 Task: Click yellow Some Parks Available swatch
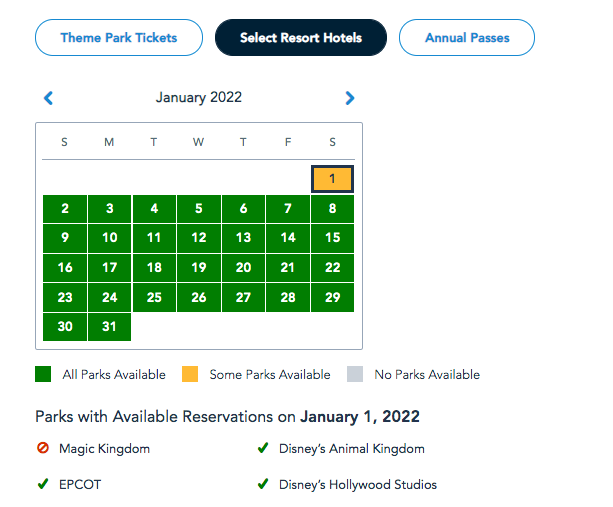click(190, 375)
